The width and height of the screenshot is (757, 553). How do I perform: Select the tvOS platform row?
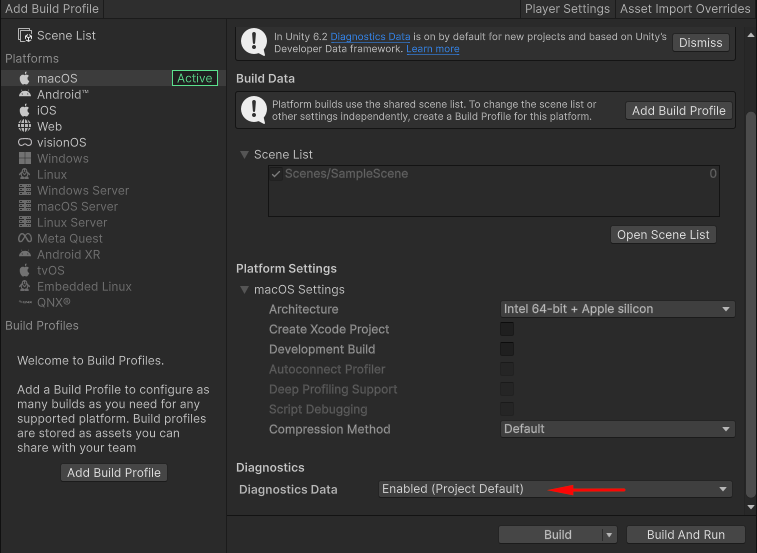(x=113, y=270)
